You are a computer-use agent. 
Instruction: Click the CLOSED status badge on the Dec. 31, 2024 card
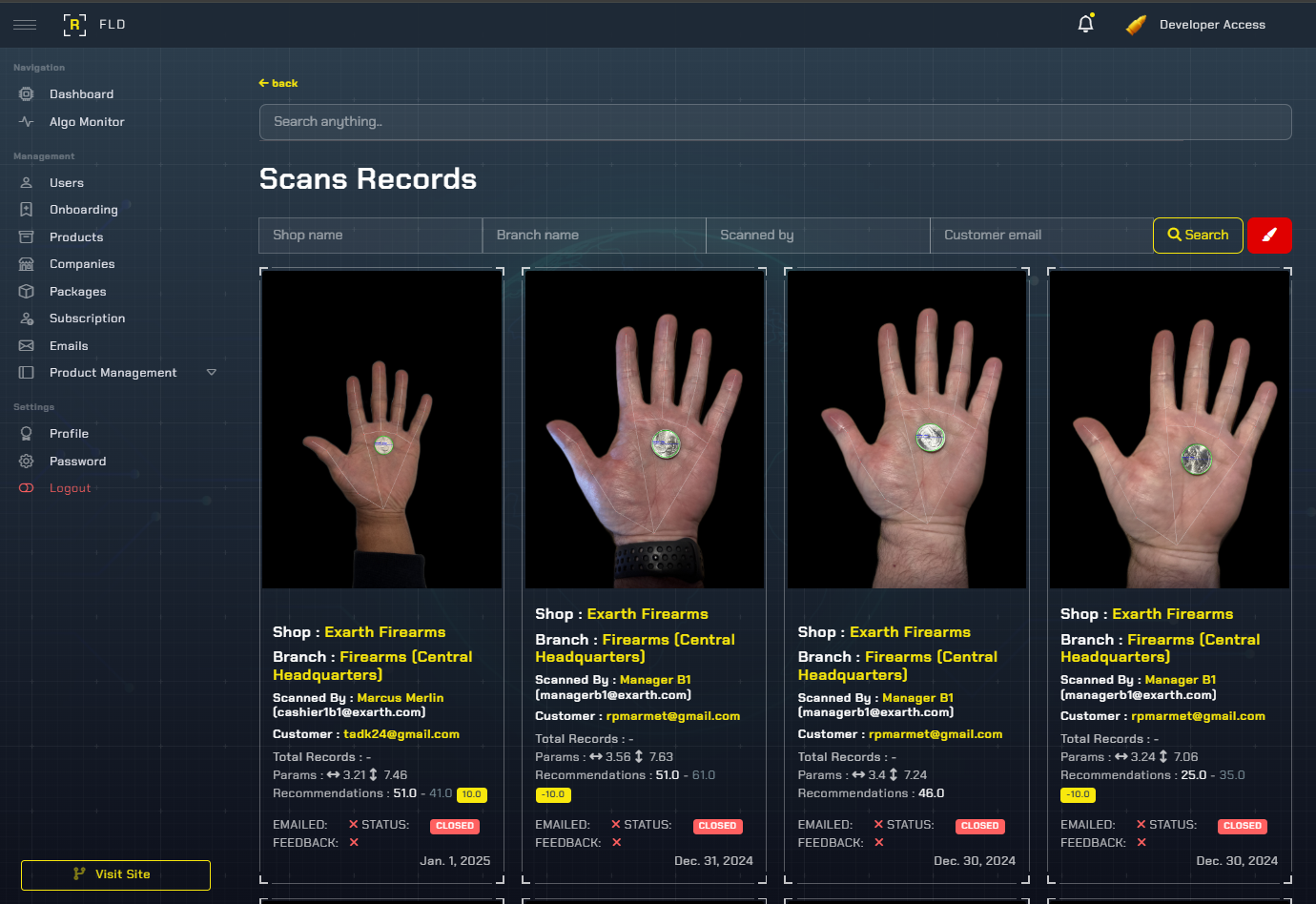717,826
